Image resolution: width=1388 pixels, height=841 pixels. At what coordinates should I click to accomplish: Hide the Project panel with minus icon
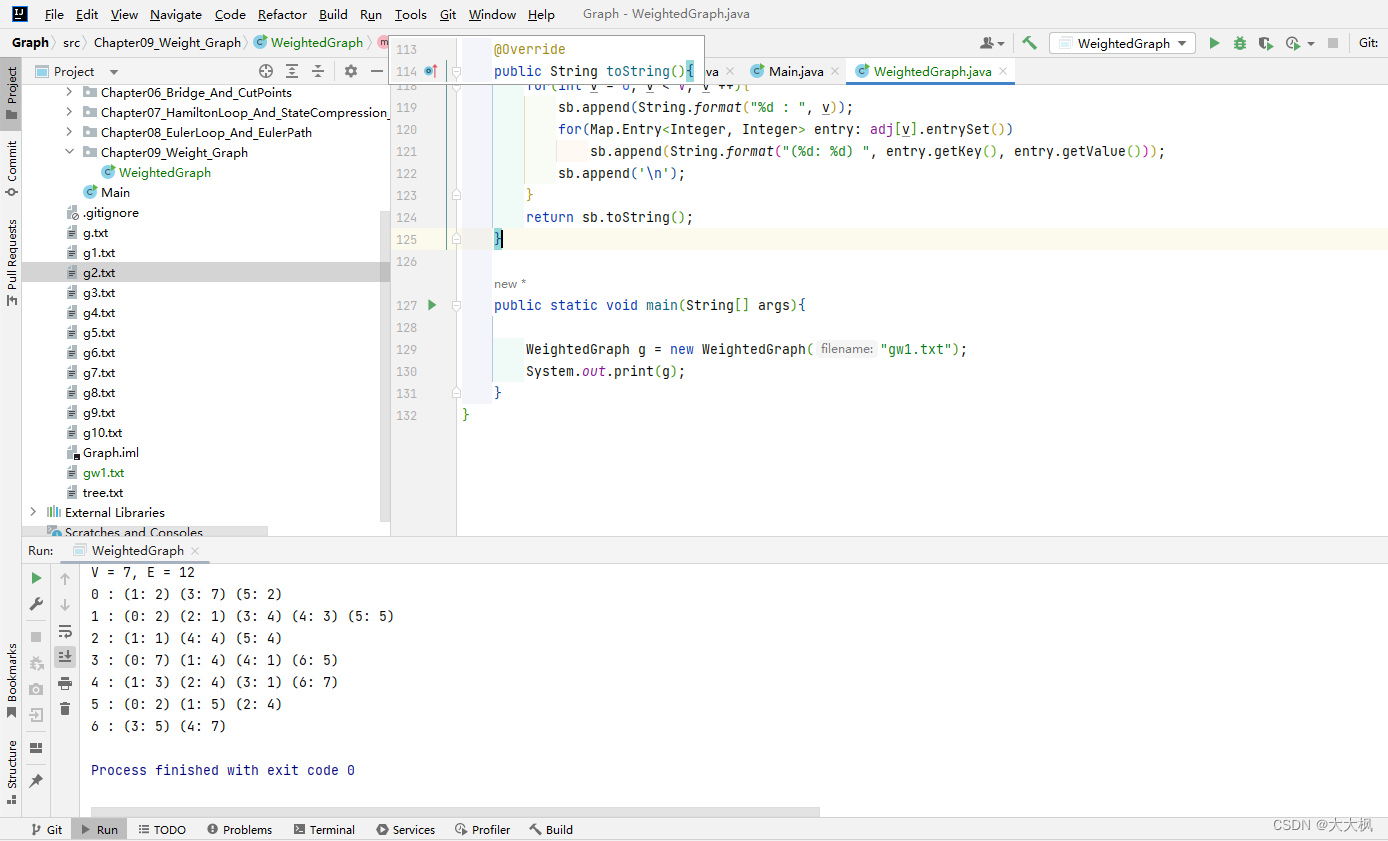pos(377,71)
